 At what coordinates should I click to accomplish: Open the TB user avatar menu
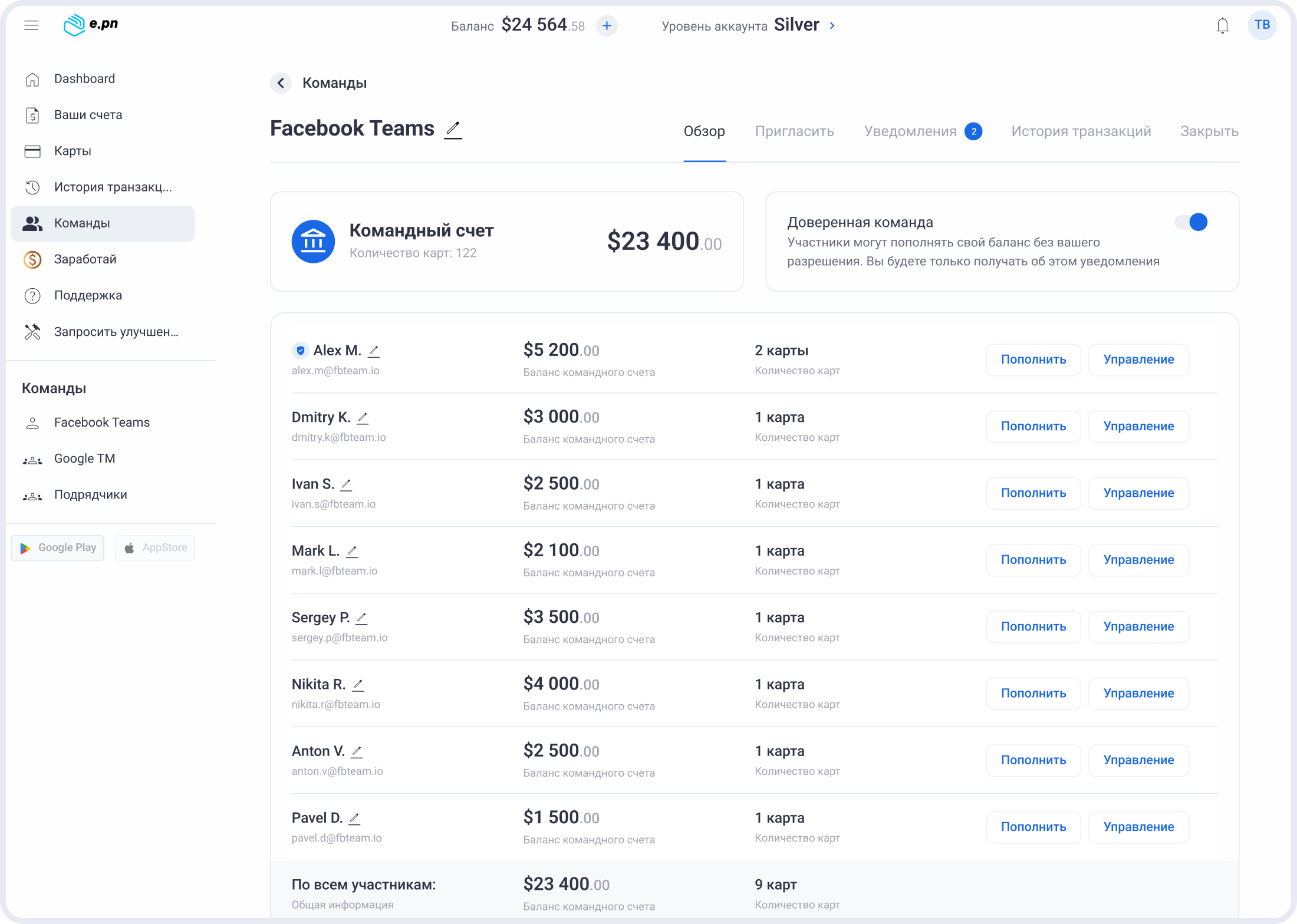pos(1262,25)
